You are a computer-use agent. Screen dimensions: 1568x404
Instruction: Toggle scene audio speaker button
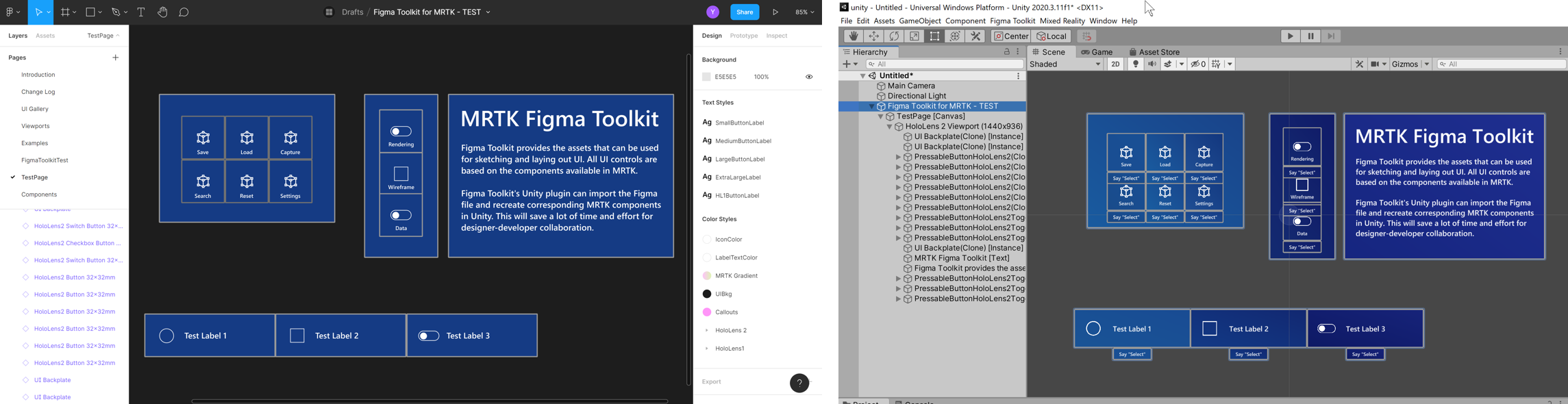(1152, 64)
